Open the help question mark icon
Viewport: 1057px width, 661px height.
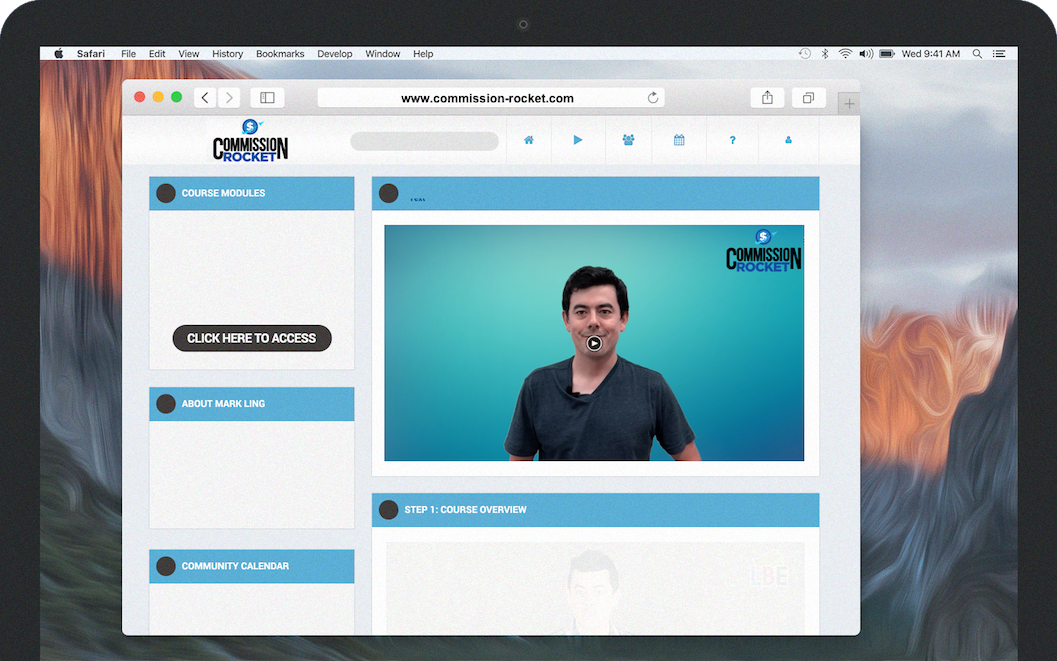coord(733,140)
